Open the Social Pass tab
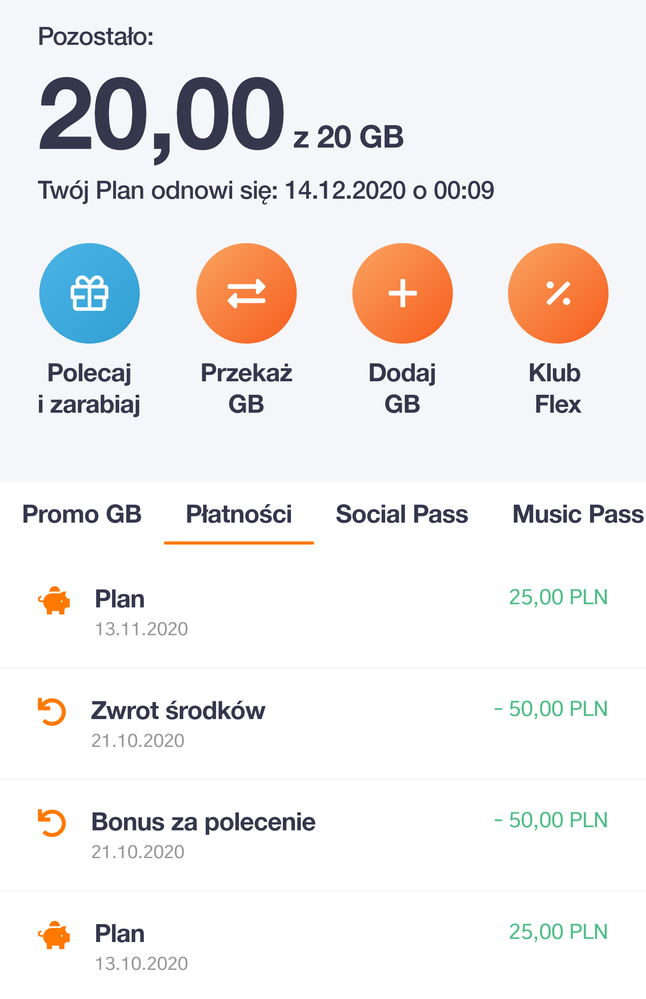Image resolution: width=646 pixels, height=999 pixels. 402,515
